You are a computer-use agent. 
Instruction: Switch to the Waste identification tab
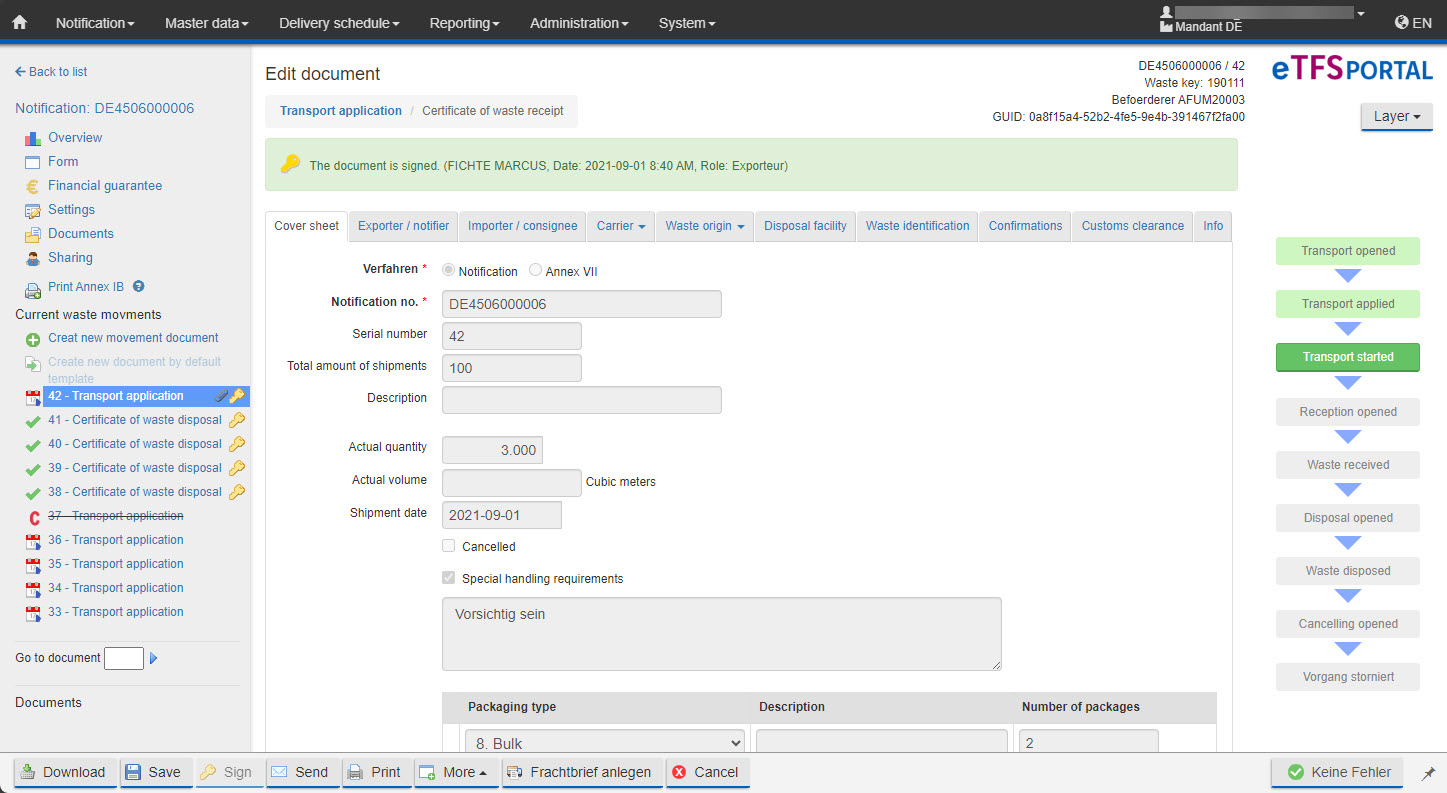point(917,226)
